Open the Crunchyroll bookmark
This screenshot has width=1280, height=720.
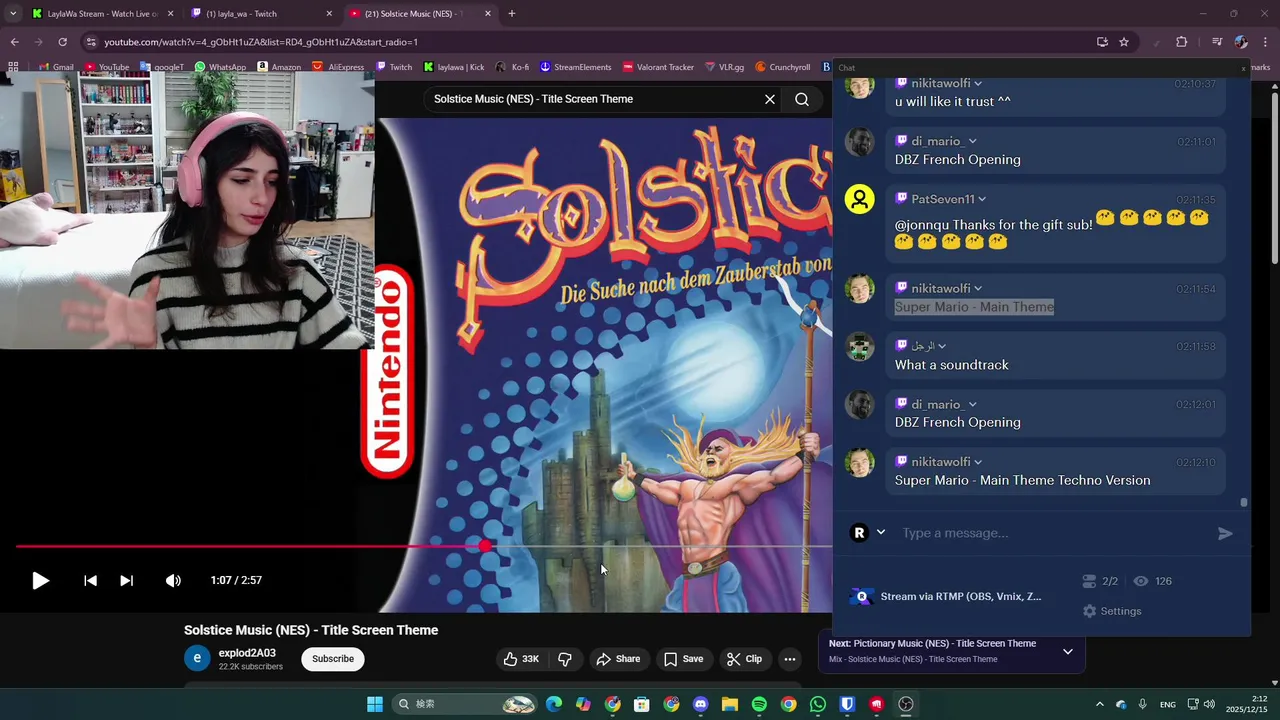click(782, 67)
